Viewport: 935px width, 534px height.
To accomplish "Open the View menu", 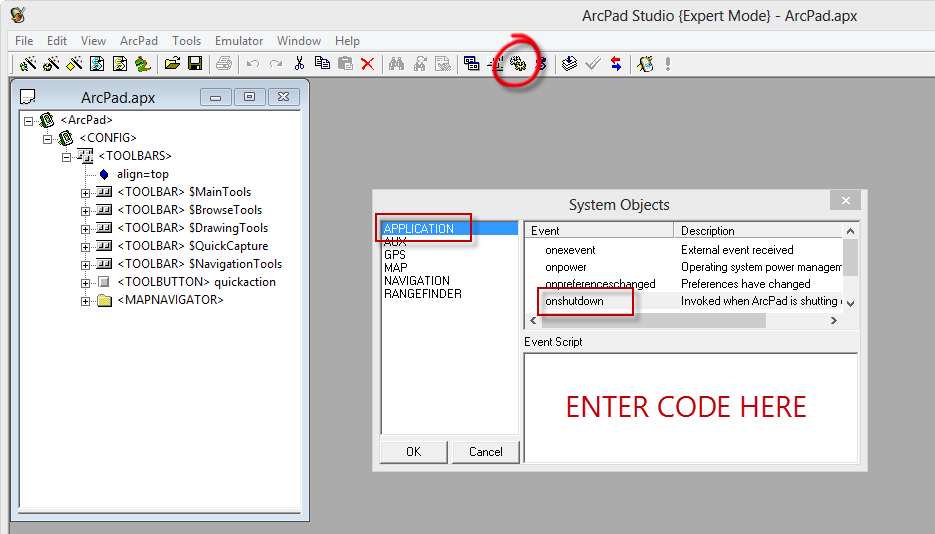I will (x=93, y=41).
